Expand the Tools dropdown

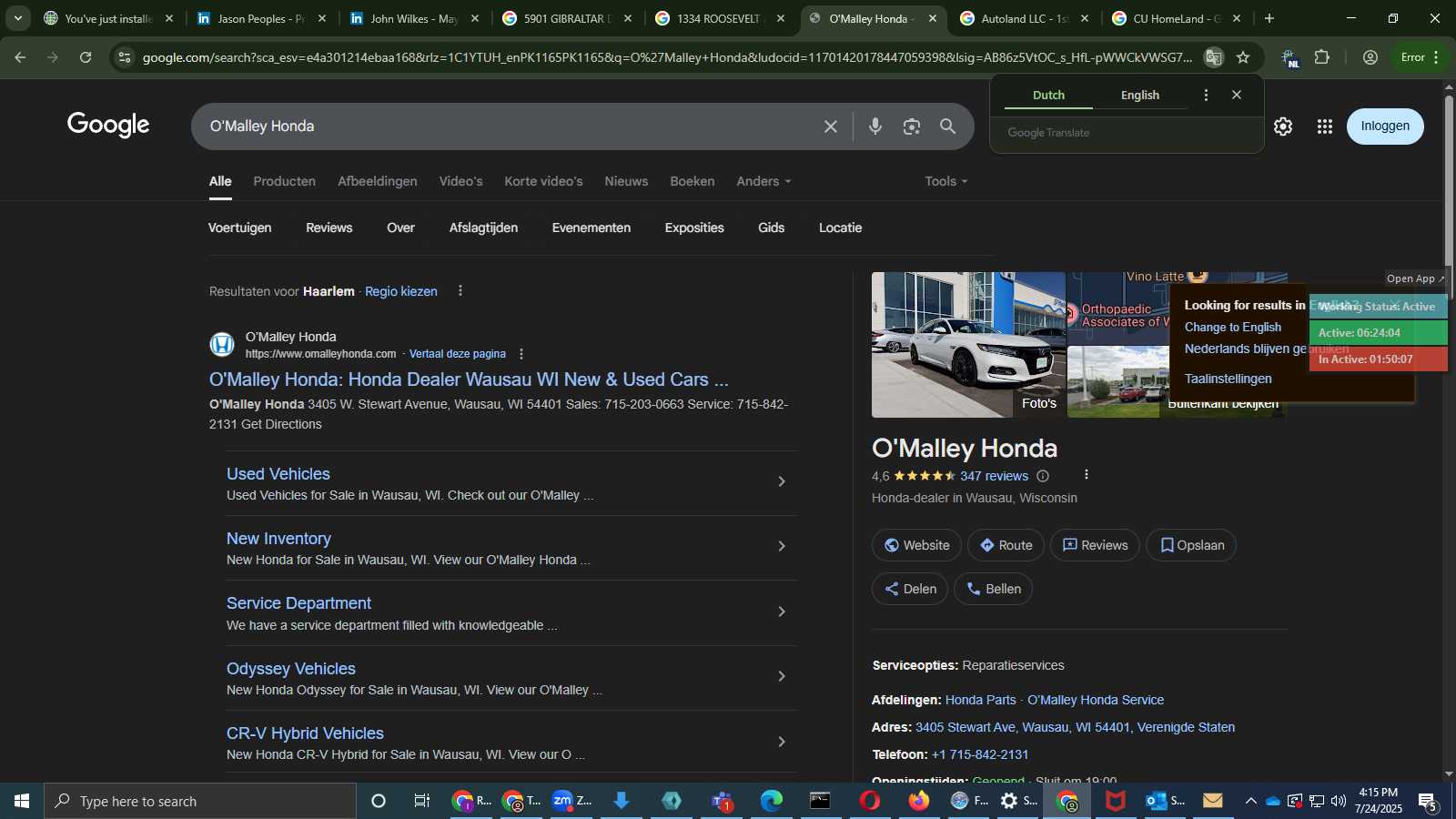(x=946, y=181)
